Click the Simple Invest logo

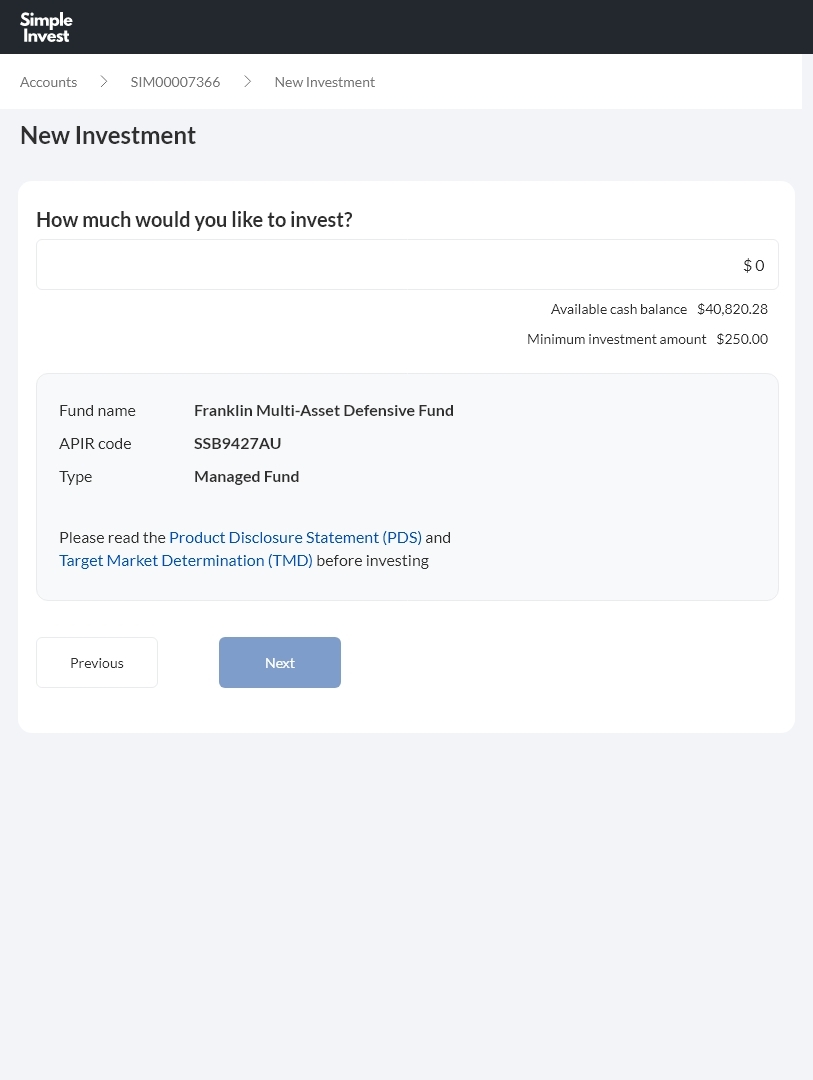pos(46,27)
